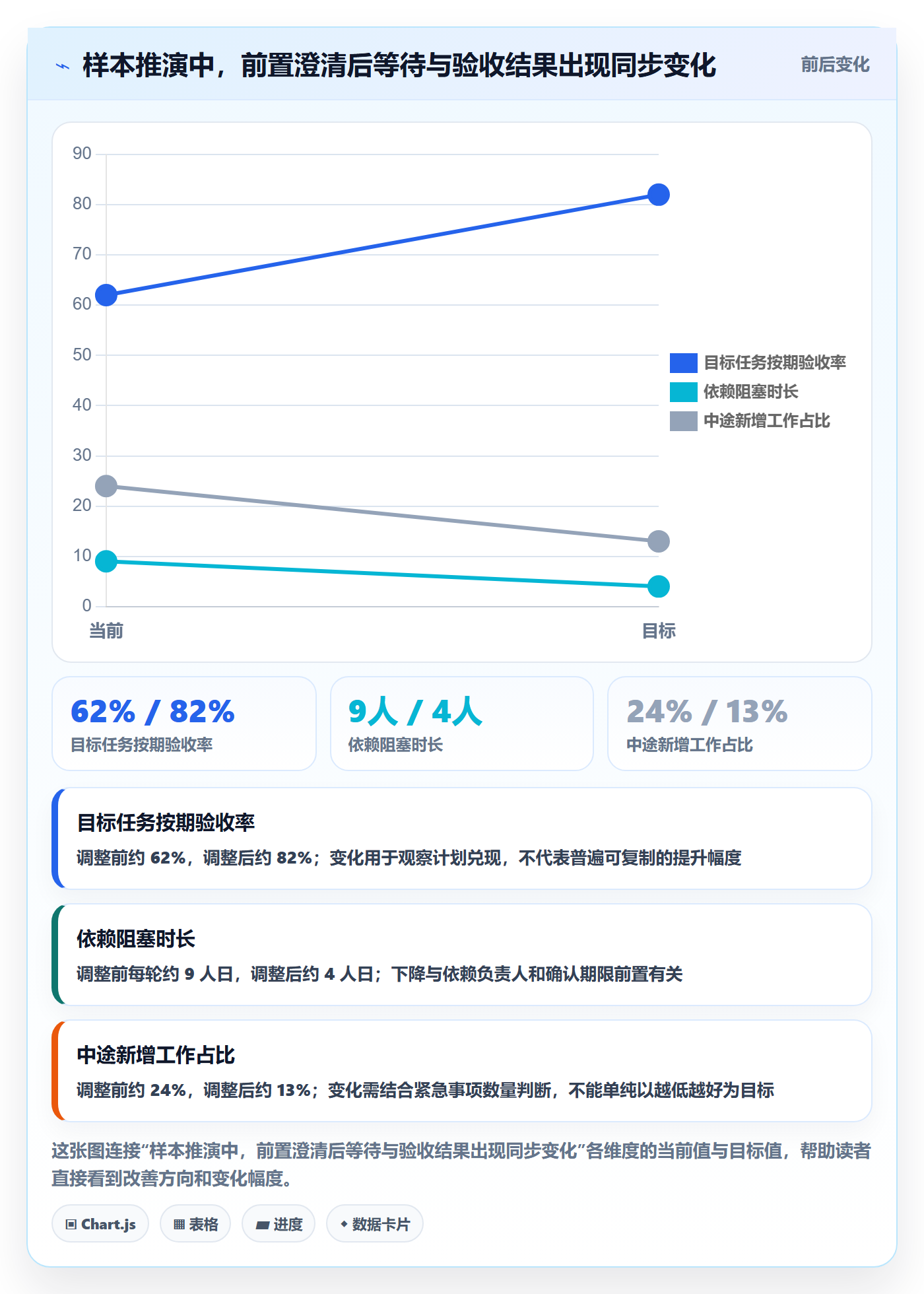Click the bar icon in 进度 tag
The height and width of the screenshot is (1294, 924).
262,1225
